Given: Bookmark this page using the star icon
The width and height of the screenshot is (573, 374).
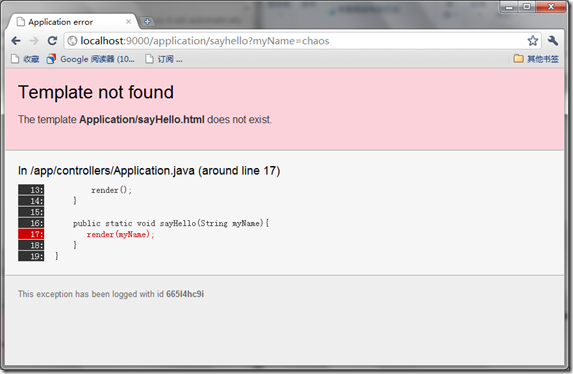Looking at the screenshot, I should 532,41.
